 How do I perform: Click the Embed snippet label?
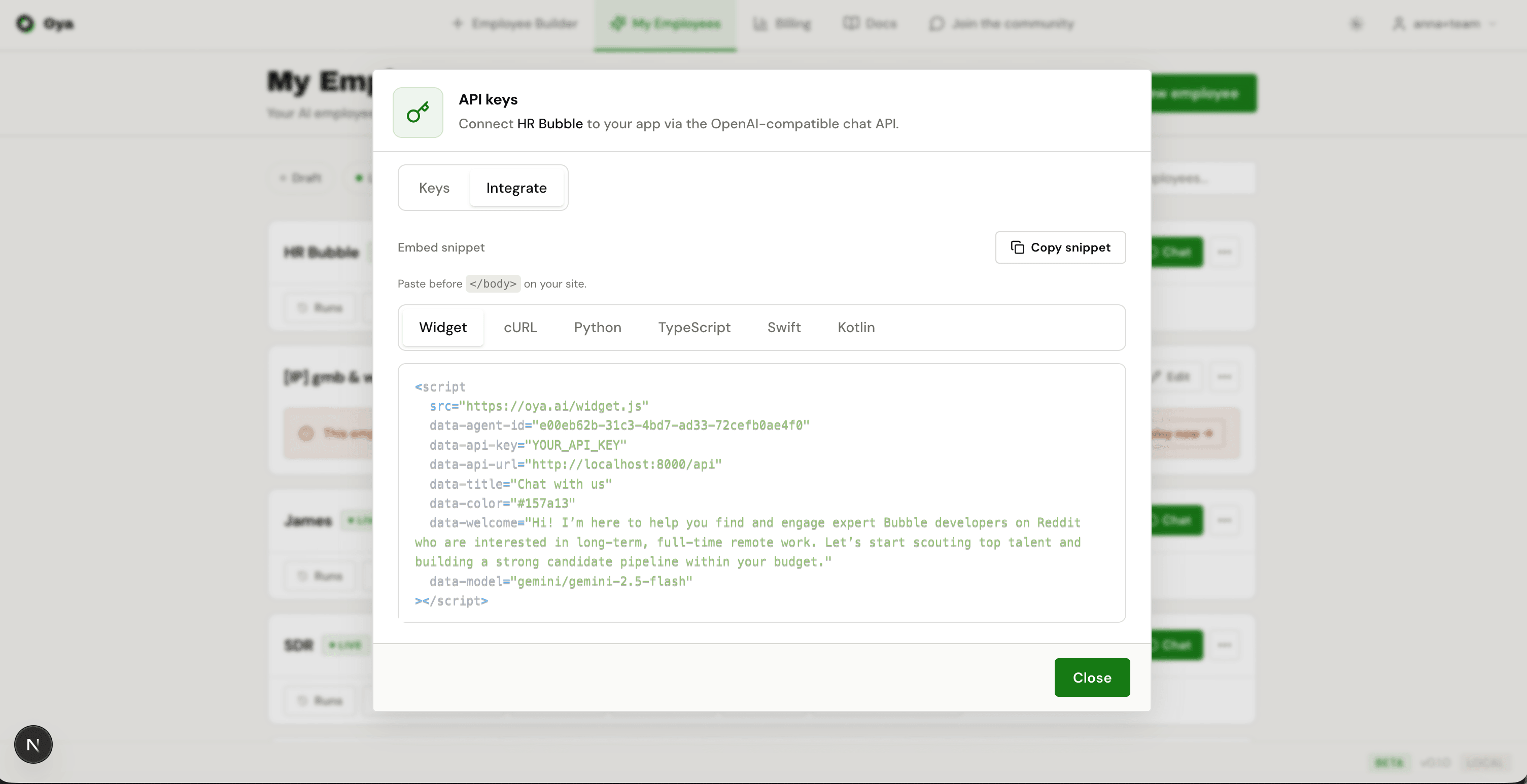441,247
